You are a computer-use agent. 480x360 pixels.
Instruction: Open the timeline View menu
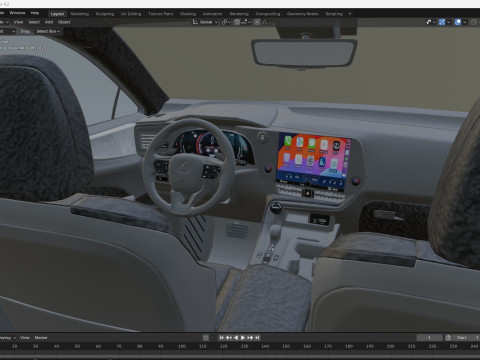pos(25,338)
